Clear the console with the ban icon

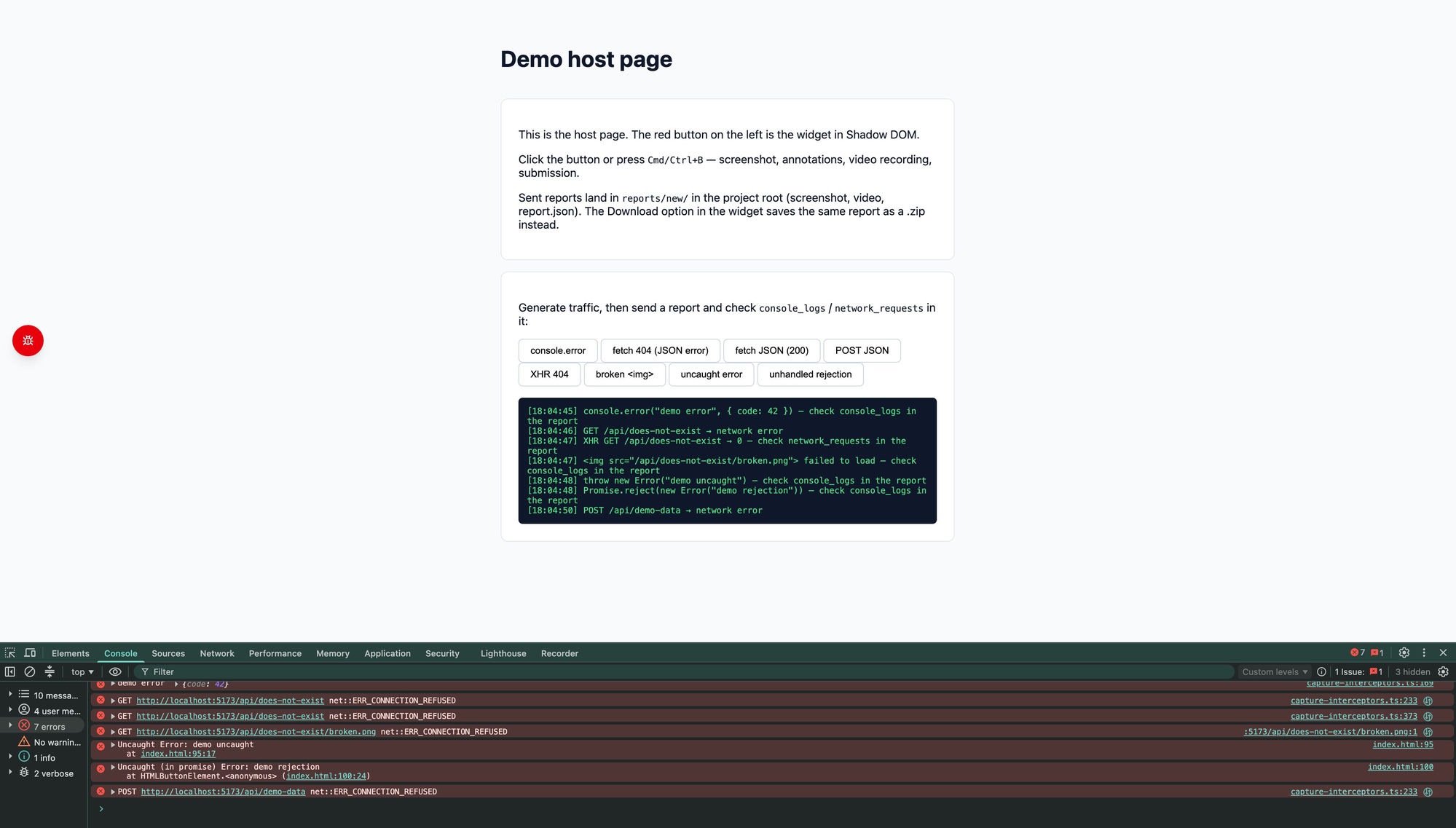[30, 671]
